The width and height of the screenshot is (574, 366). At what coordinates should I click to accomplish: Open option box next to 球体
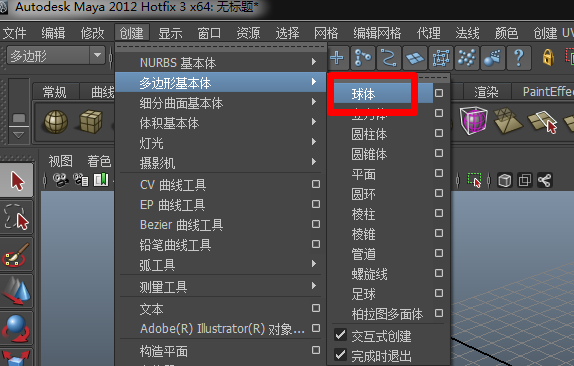click(x=439, y=93)
